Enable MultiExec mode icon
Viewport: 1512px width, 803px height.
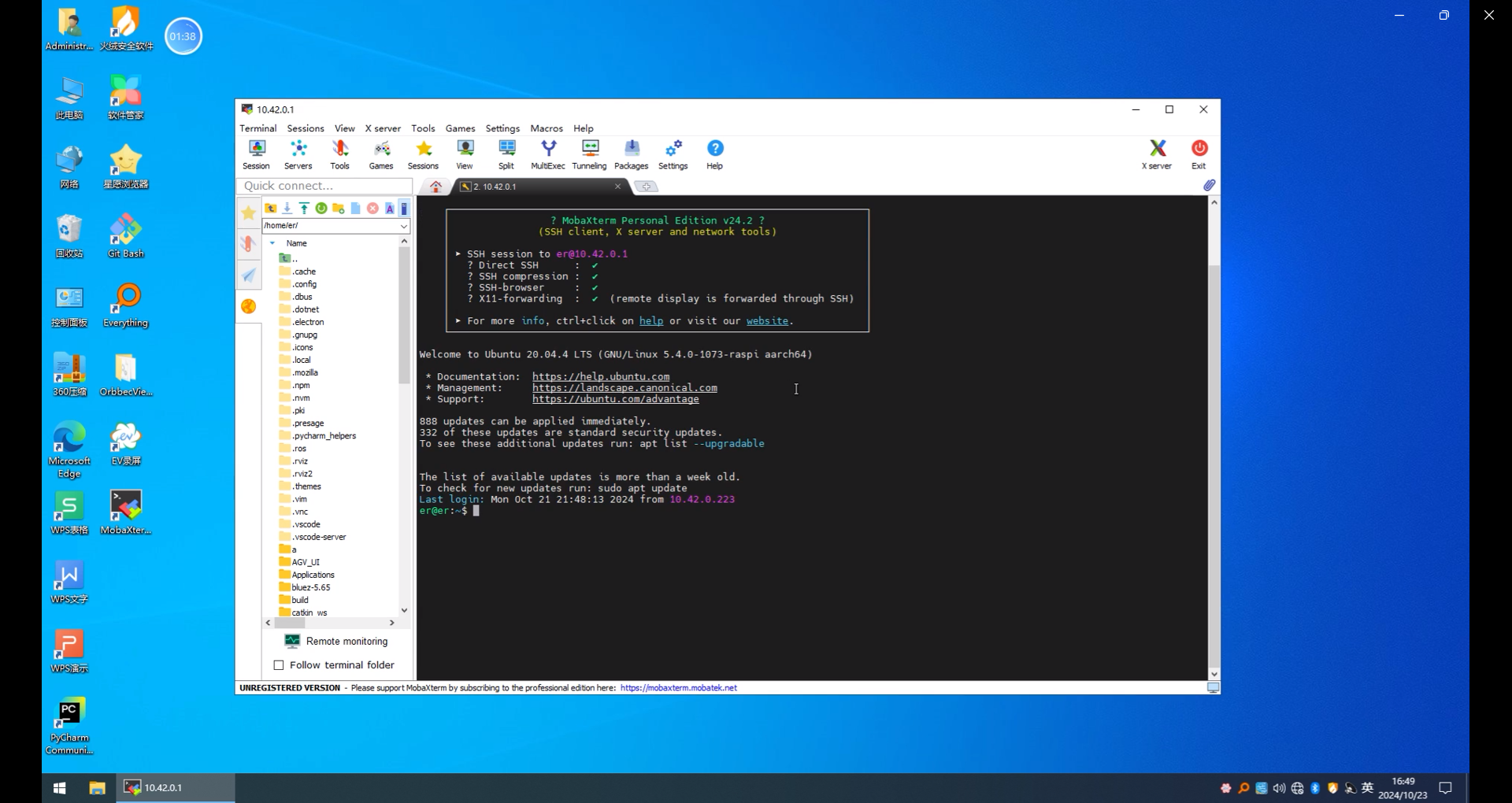tap(548, 154)
